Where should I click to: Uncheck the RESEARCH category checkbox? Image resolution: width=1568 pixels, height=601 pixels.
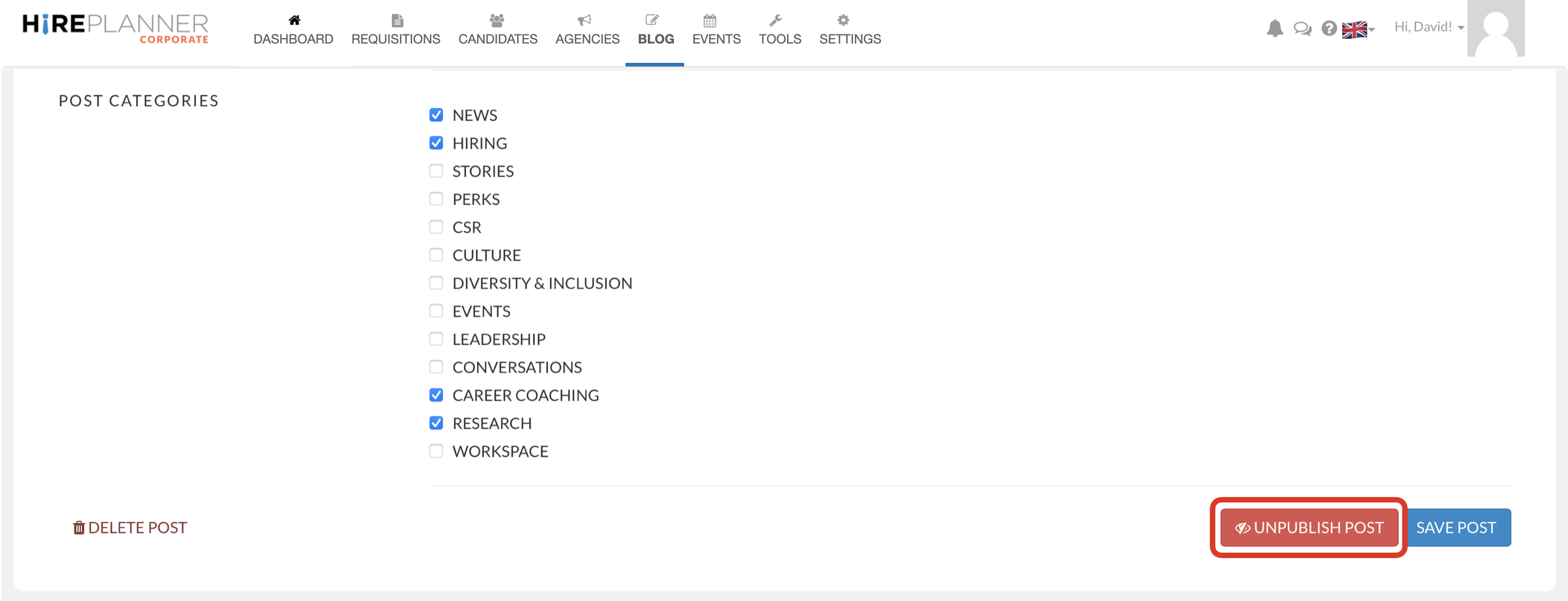click(x=436, y=423)
